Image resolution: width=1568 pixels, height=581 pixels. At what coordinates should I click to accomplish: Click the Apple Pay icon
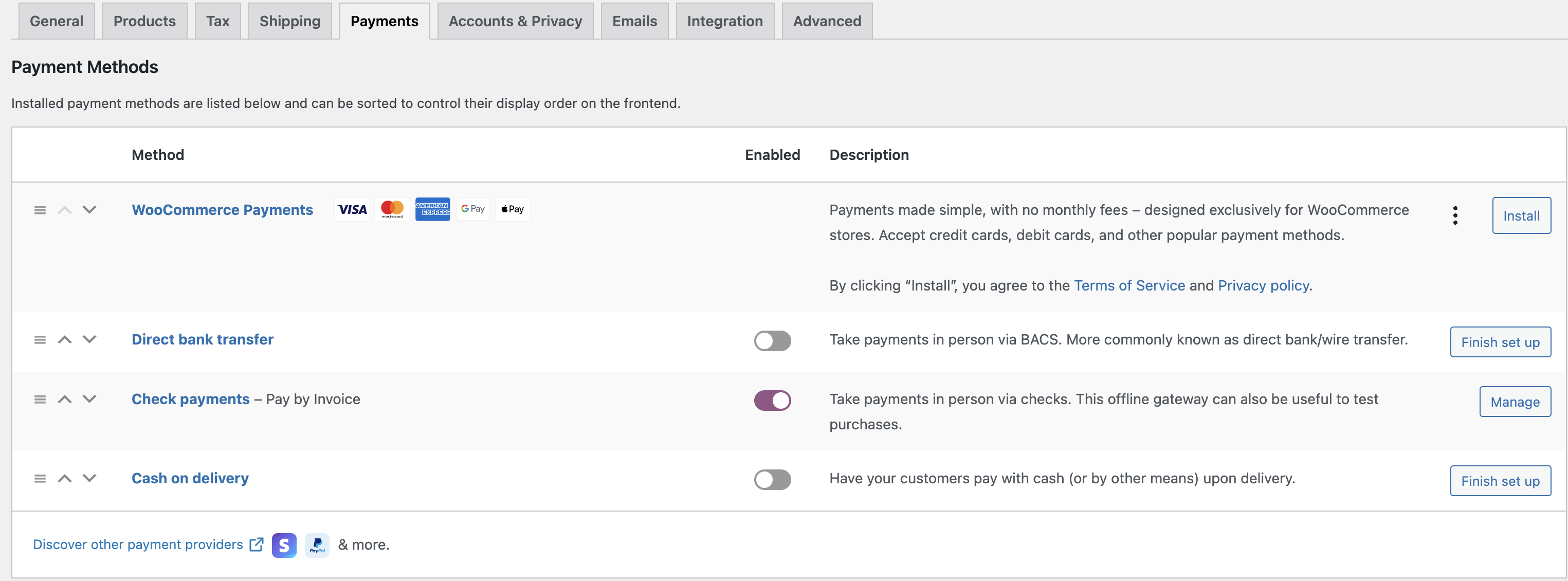click(x=513, y=209)
